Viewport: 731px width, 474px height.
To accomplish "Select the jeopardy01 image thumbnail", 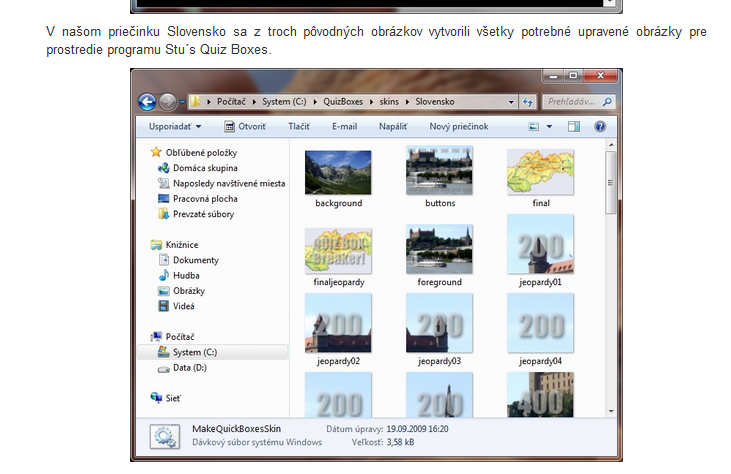I will click(x=540, y=244).
